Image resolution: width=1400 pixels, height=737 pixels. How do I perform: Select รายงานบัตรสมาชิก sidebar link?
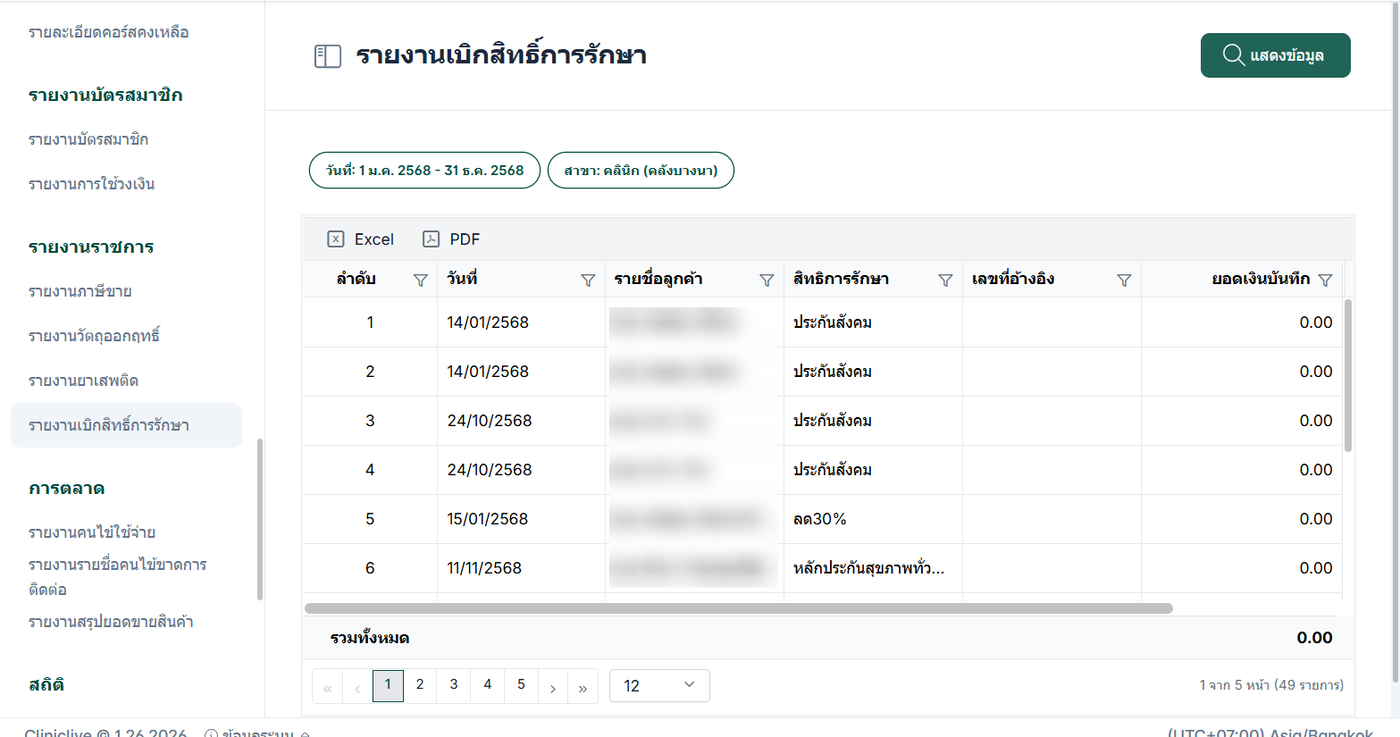(89, 139)
